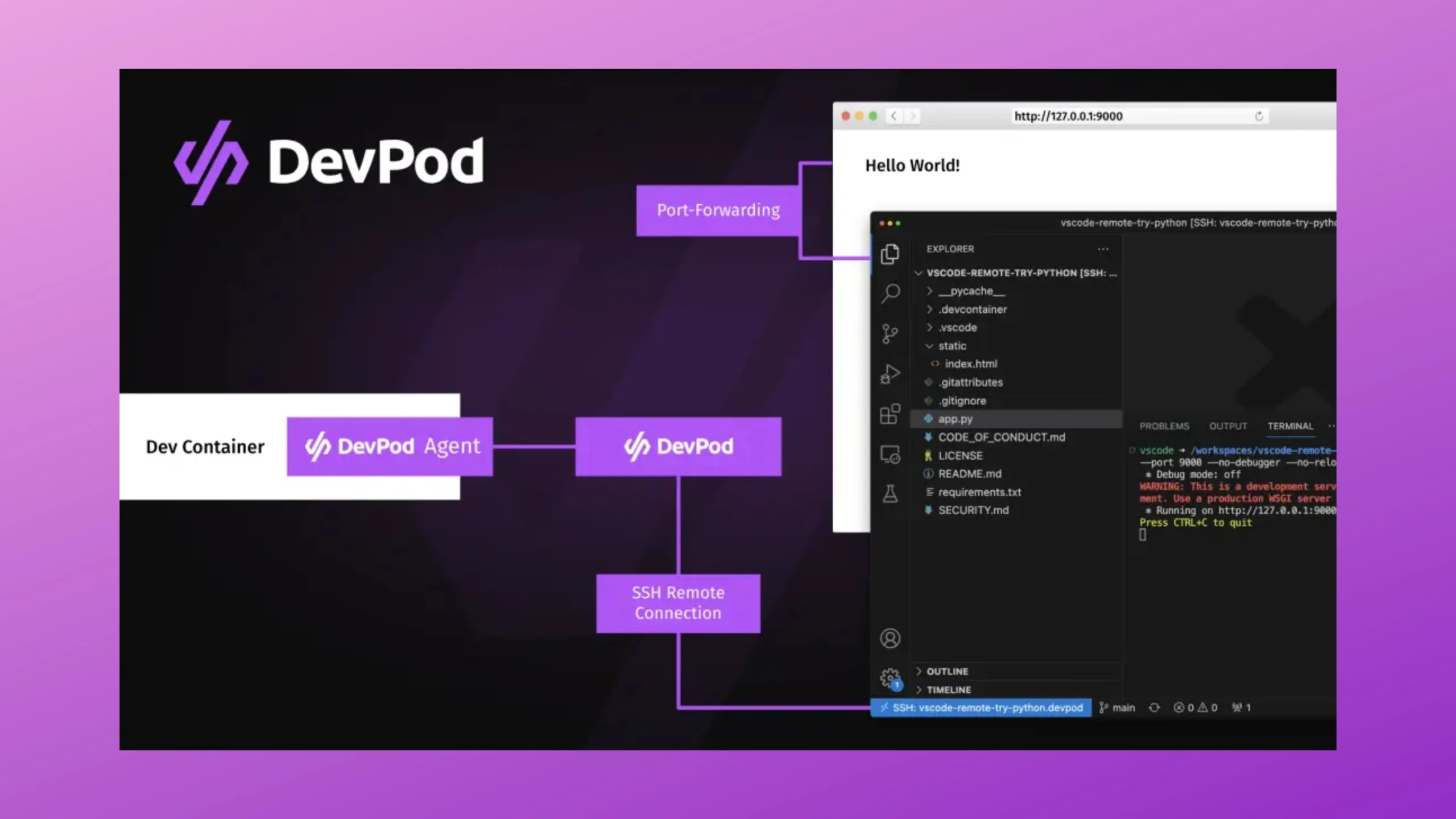The image size is (1456, 819).
Task: Open terminal panel more tabs ellipsis
Action: 1331,426
